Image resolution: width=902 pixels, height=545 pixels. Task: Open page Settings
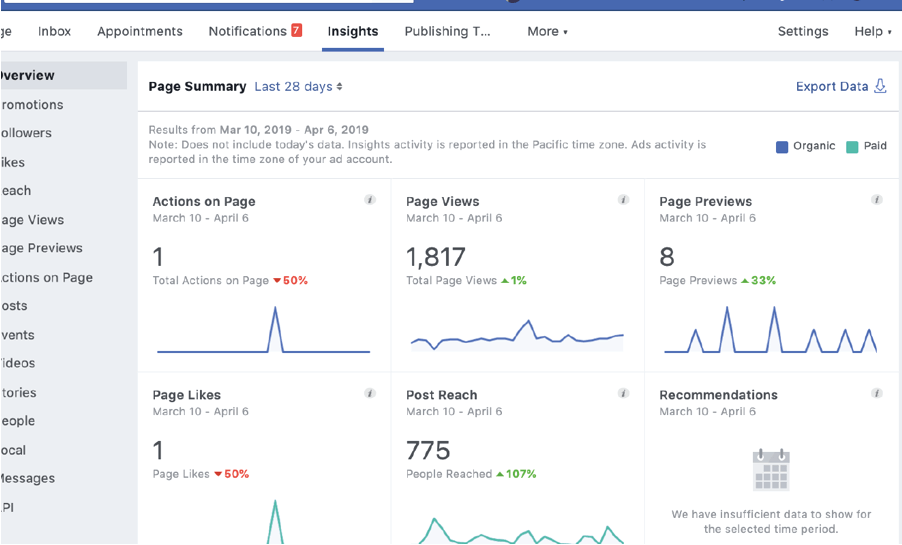tap(803, 31)
